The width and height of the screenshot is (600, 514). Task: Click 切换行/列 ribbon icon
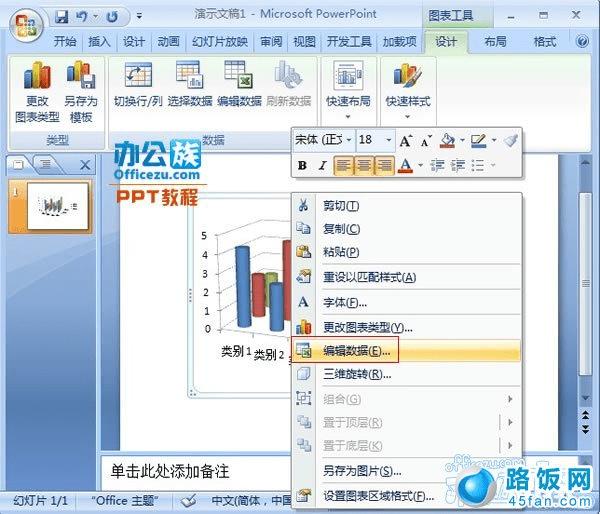pyautogui.click(x=138, y=84)
